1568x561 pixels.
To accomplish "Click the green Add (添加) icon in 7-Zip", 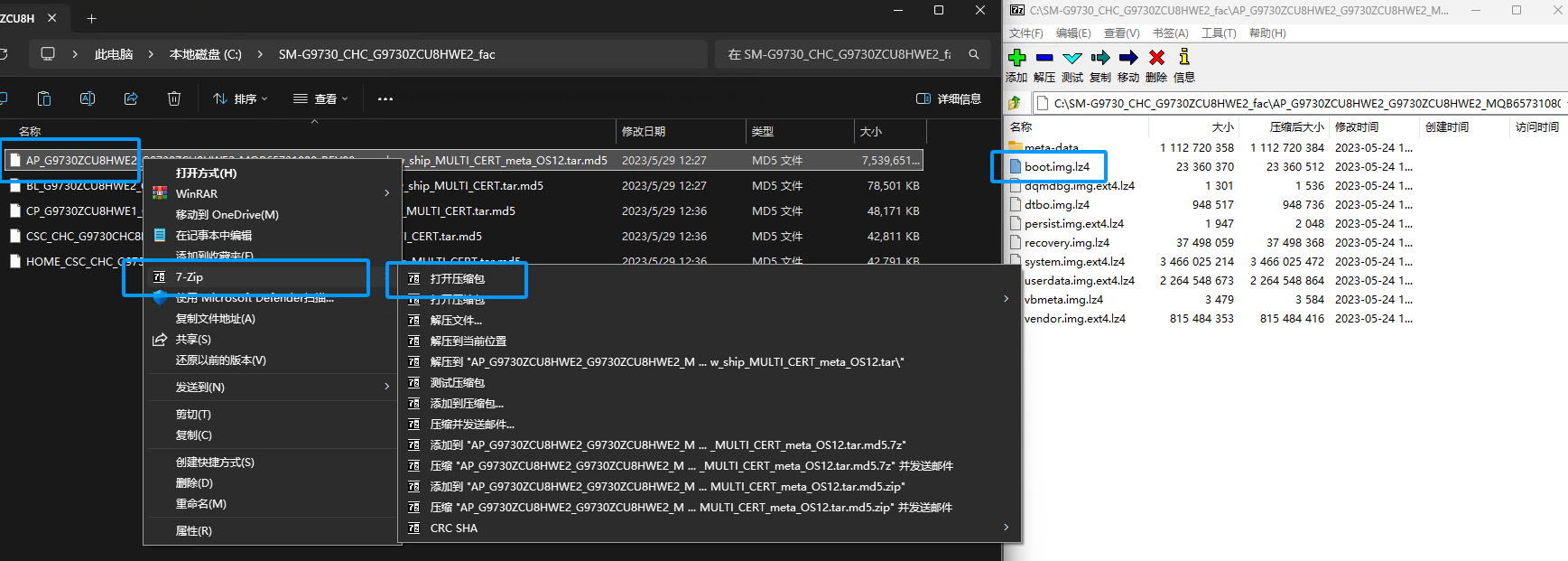I will (x=1017, y=58).
